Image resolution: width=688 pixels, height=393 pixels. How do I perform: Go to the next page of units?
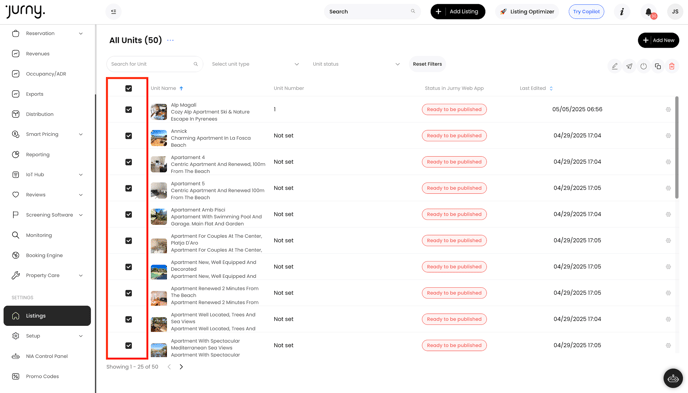(181, 367)
